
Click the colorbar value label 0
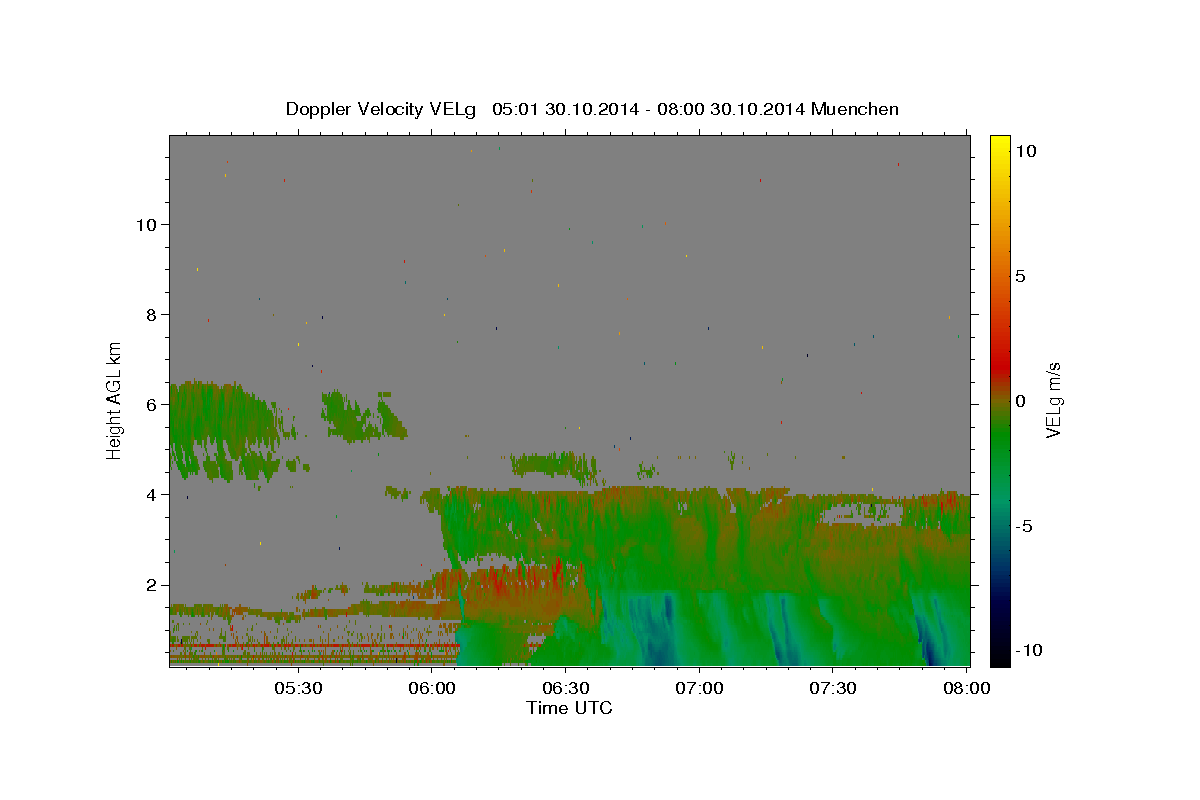click(x=1021, y=401)
